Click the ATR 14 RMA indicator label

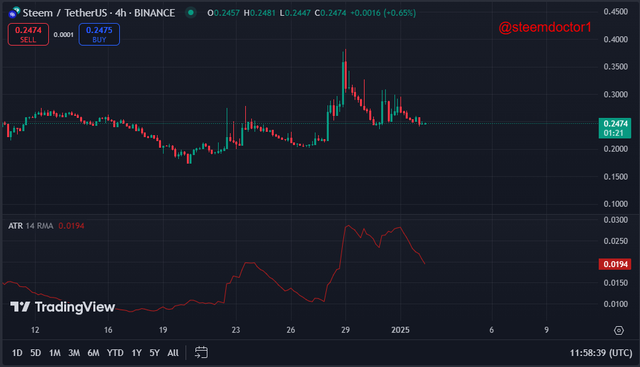31,226
